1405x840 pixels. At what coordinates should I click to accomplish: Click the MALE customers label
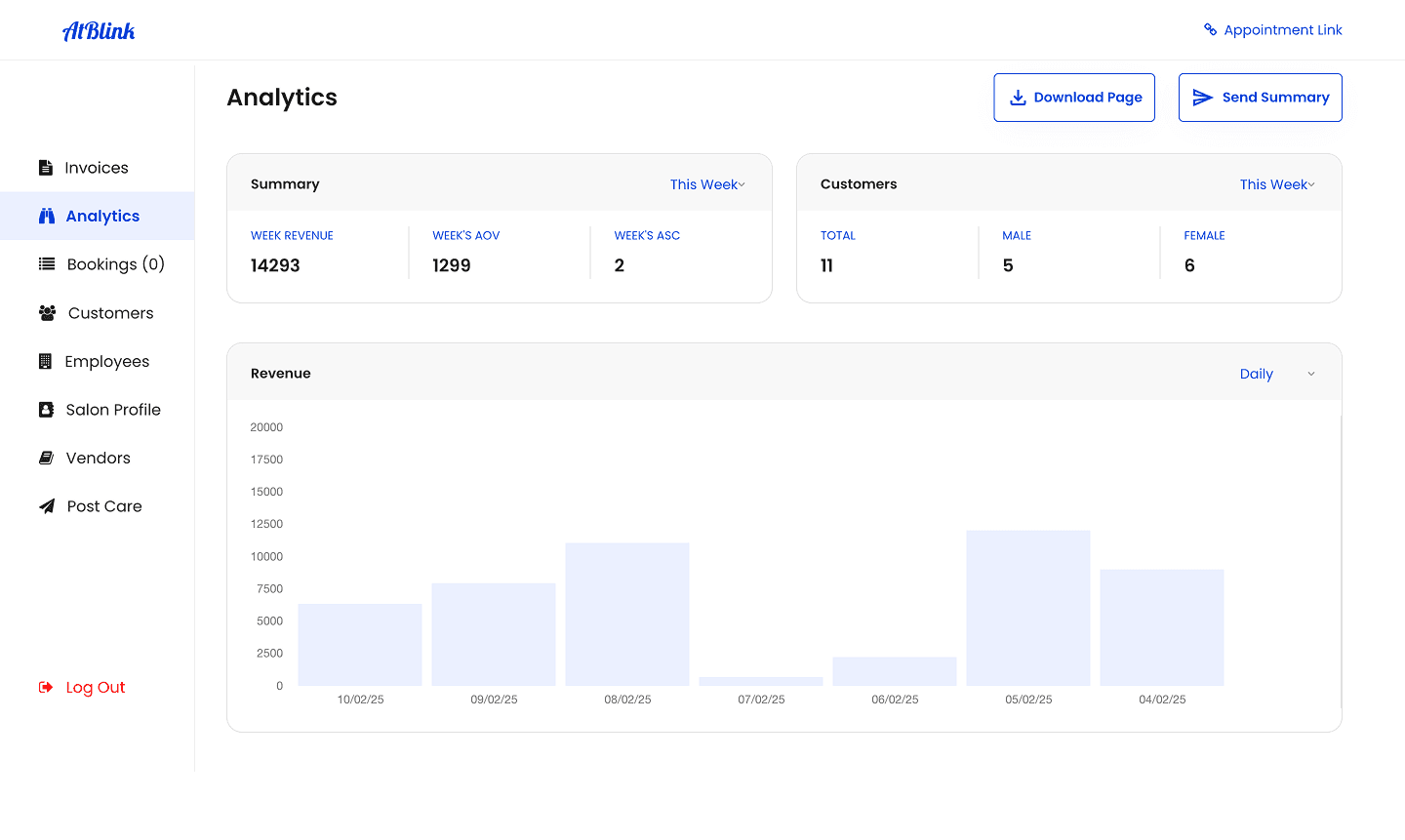[x=1017, y=236]
